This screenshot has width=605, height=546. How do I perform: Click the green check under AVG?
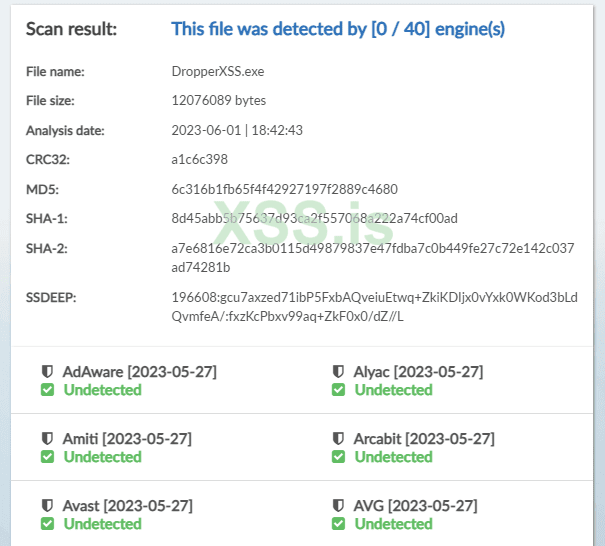(x=338, y=524)
